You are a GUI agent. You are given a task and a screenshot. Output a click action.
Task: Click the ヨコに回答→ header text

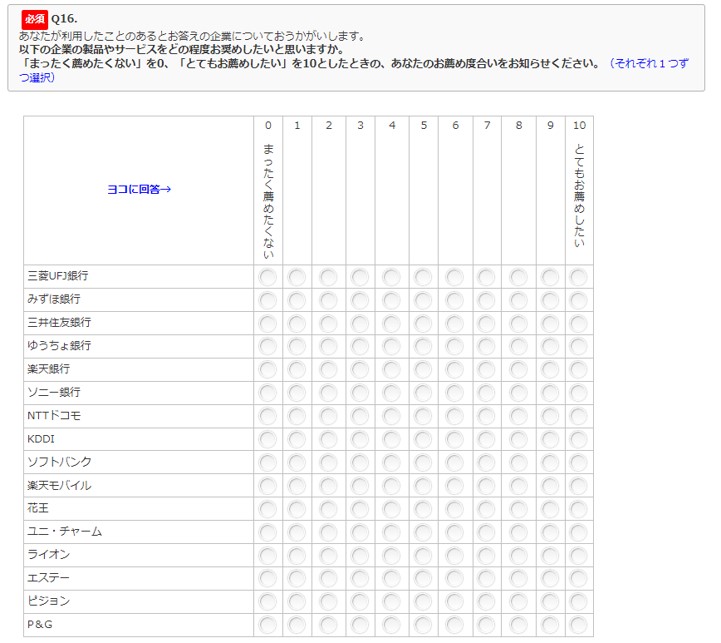139,189
